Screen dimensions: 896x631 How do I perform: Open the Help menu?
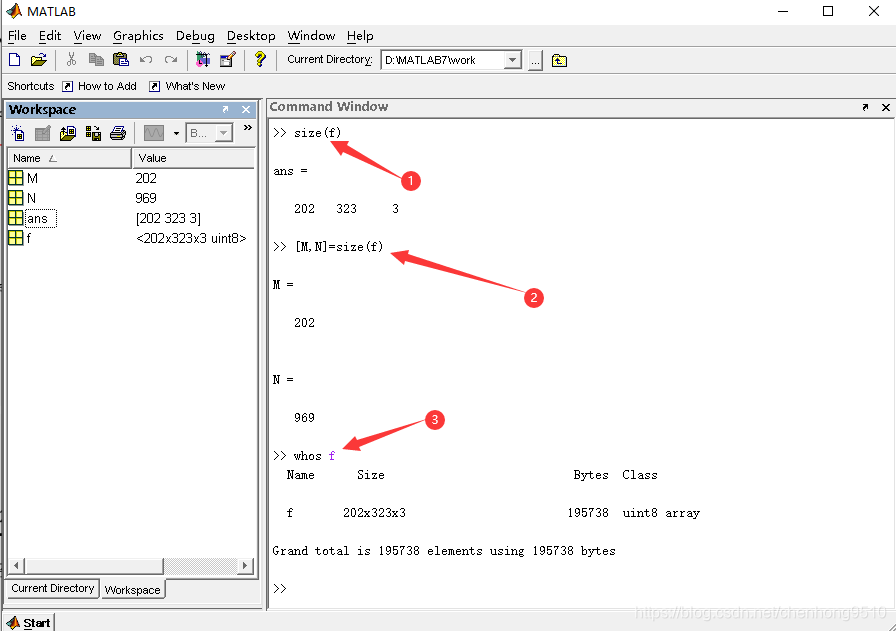point(360,35)
